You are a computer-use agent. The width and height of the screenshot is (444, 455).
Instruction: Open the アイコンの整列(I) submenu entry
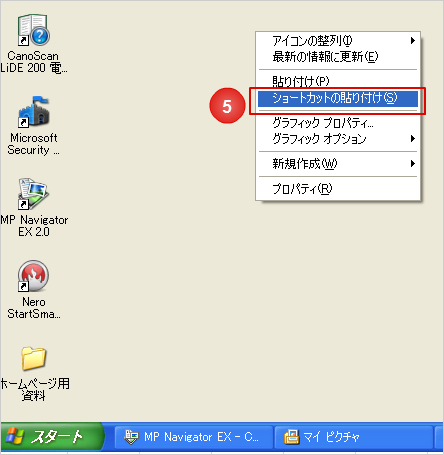tap(338, 41)
